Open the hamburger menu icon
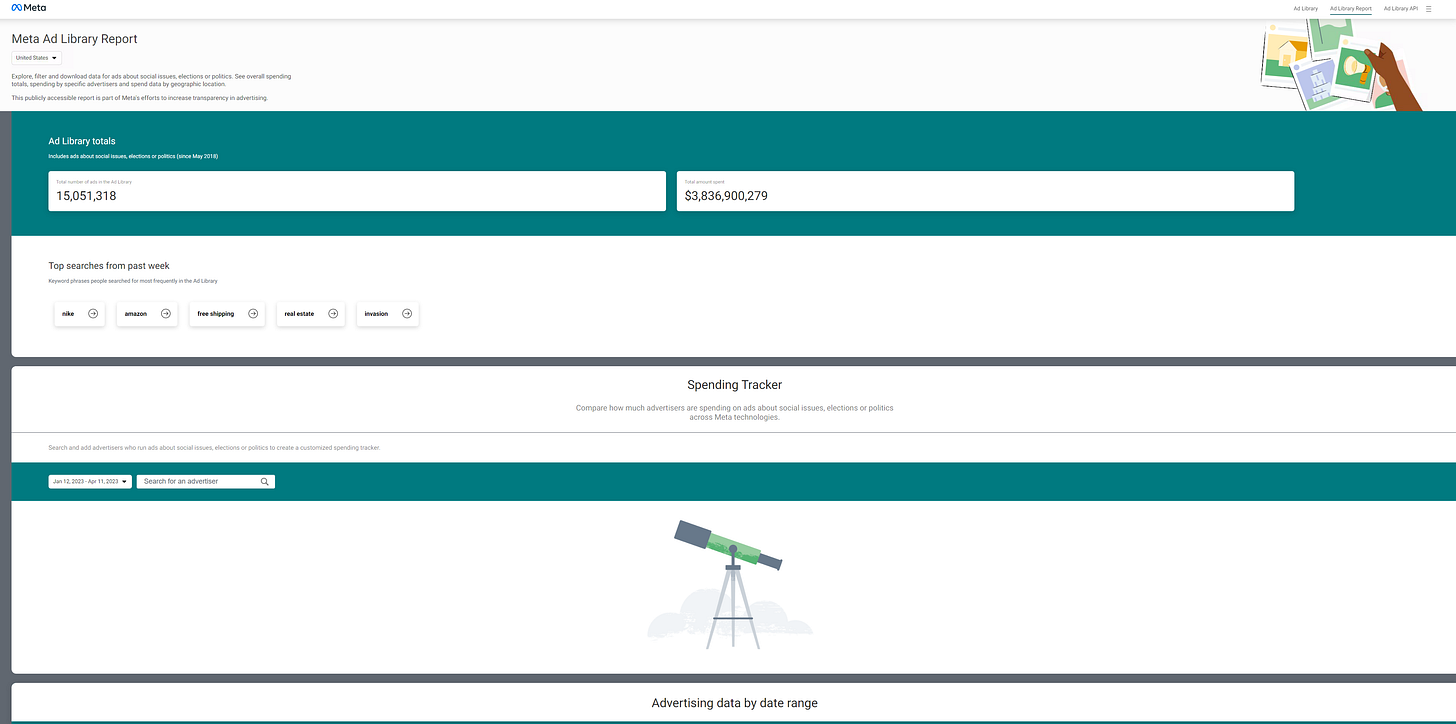The image size is (1456, 724). pyautogui.click(x=1429, y=8)
